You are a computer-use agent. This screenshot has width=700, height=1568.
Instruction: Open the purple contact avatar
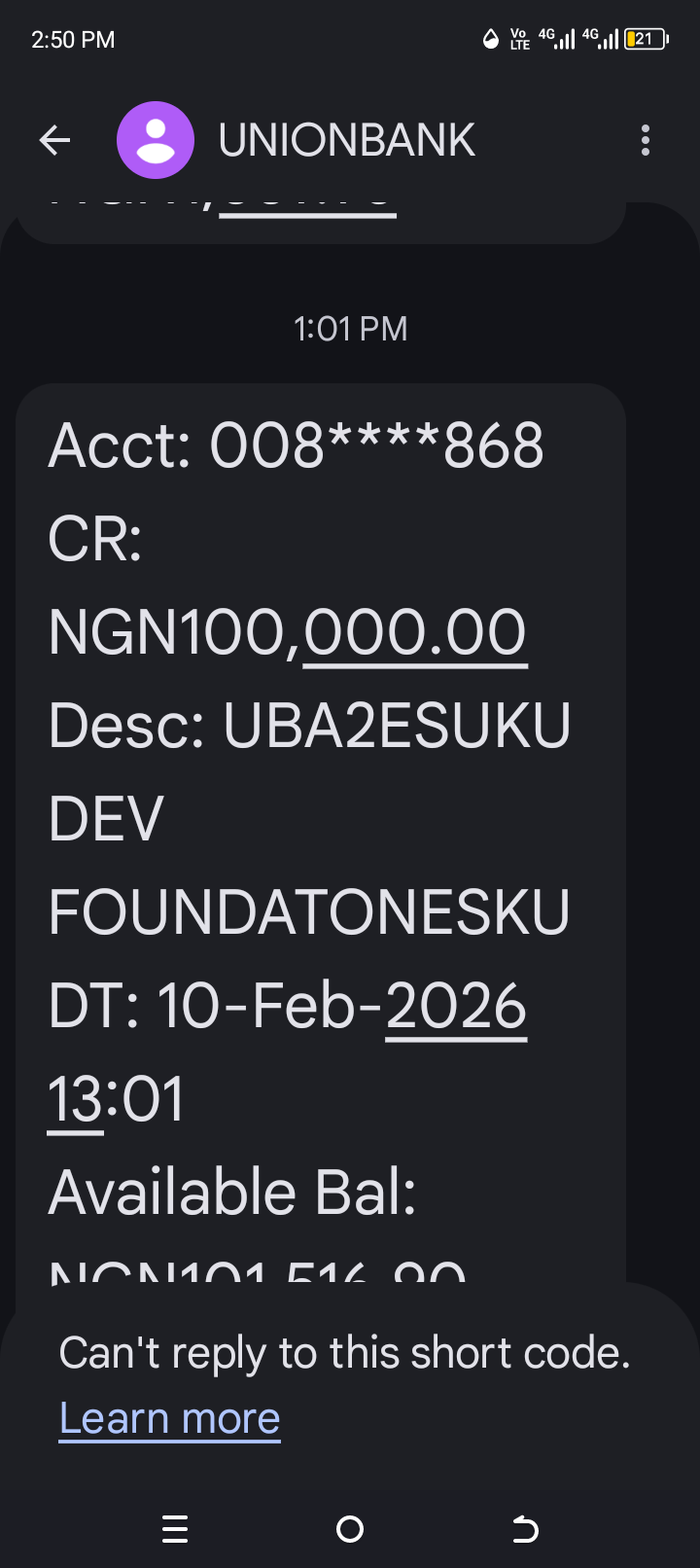156,141
